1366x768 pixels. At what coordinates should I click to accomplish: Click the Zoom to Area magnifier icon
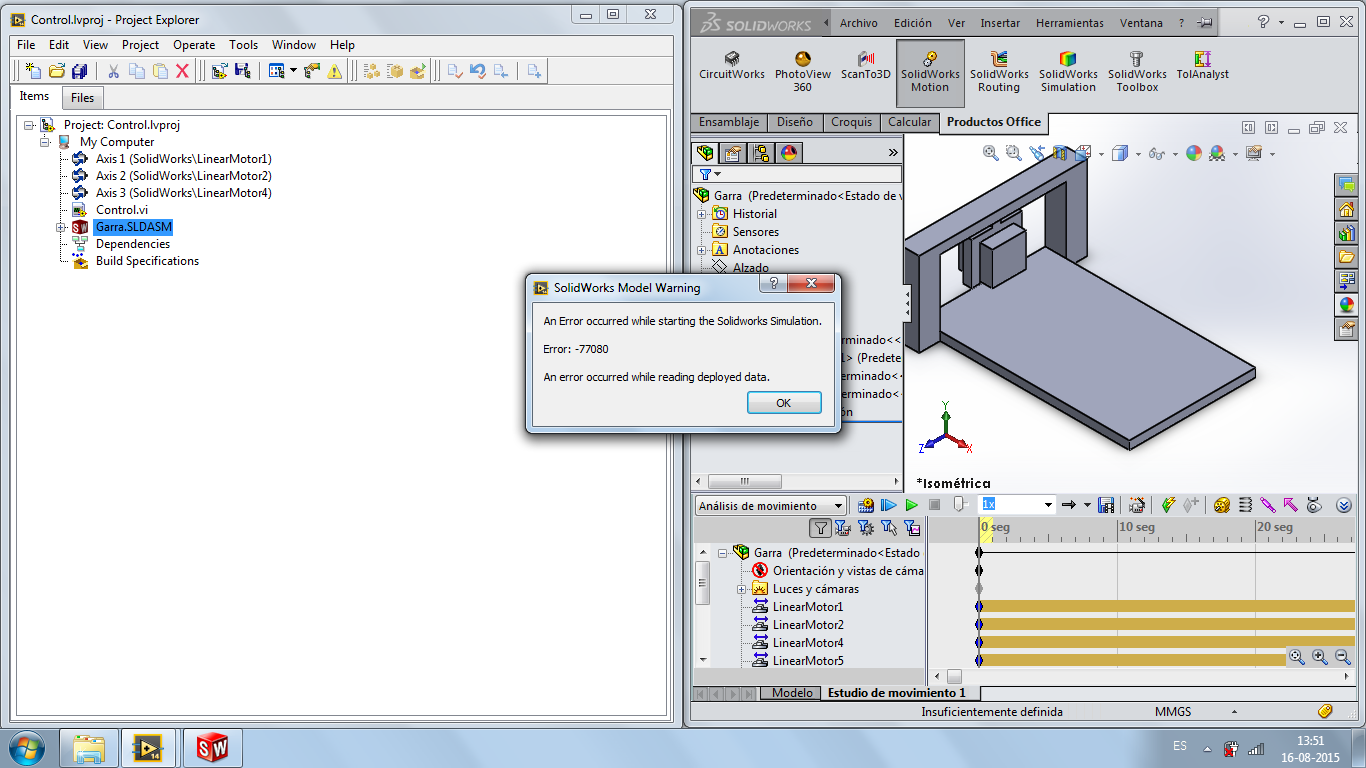point(1013,153)
